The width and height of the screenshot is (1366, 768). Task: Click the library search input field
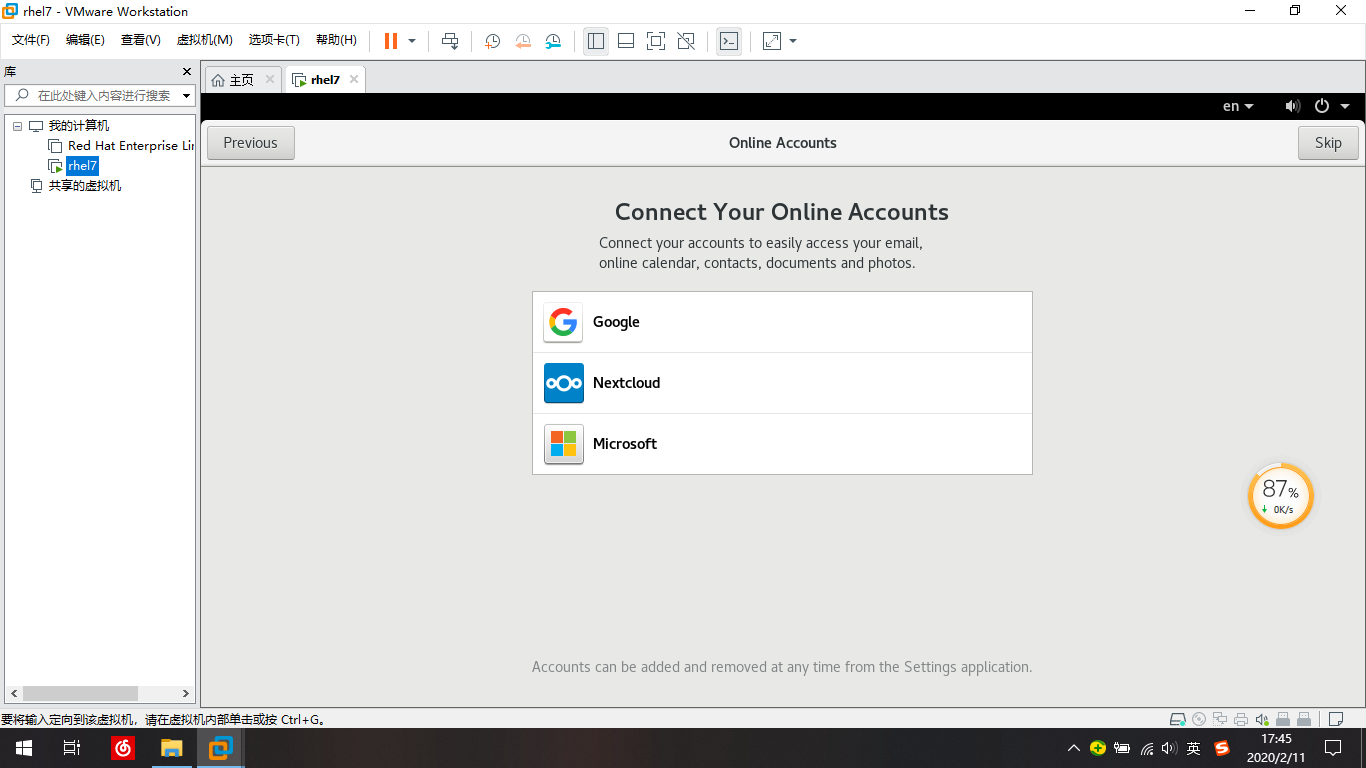click(98, 96)
